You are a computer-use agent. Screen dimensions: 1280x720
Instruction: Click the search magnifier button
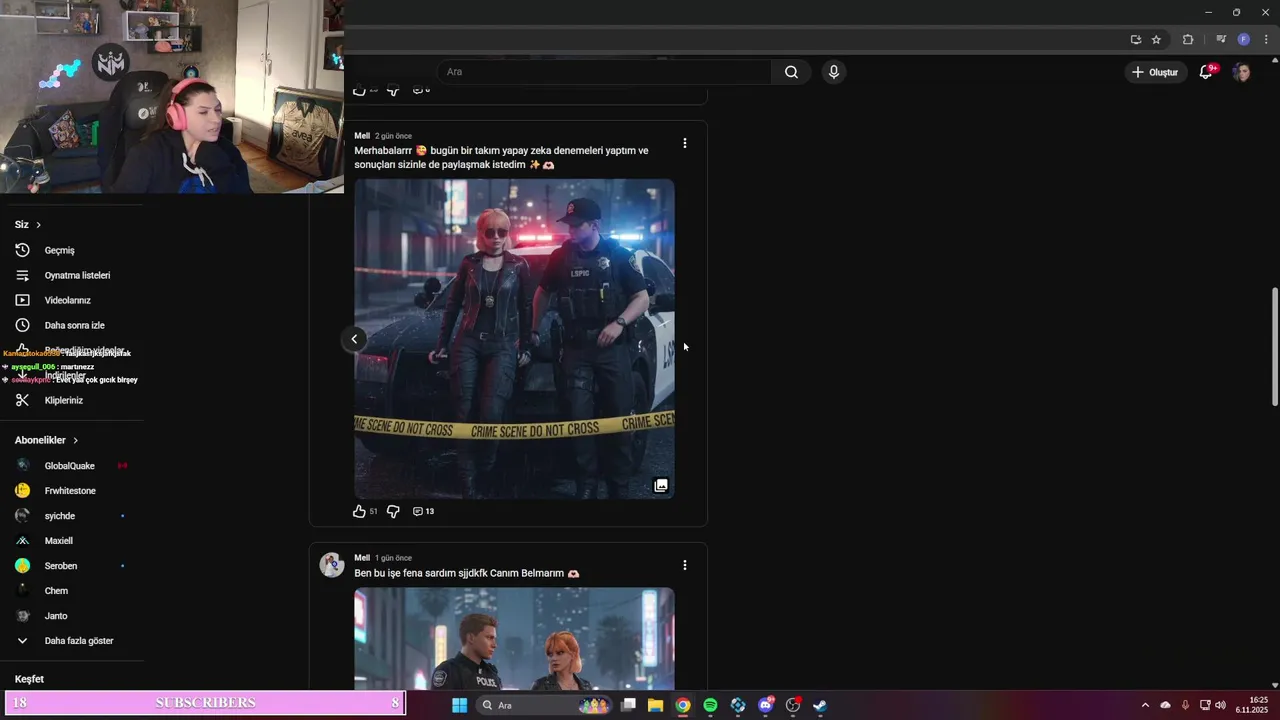[791, 72]
